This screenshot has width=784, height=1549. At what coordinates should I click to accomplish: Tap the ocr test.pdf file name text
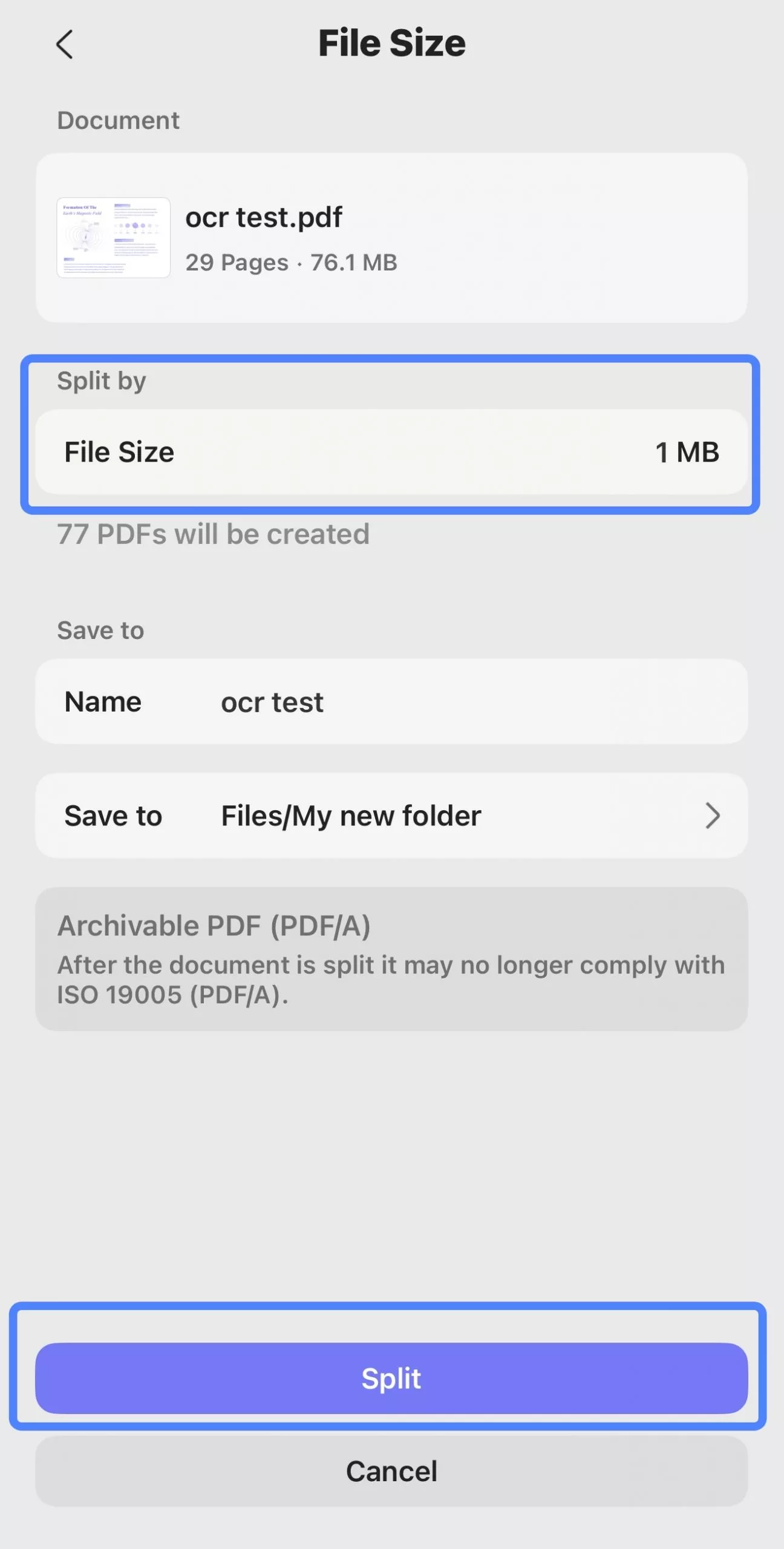point(263,217)
